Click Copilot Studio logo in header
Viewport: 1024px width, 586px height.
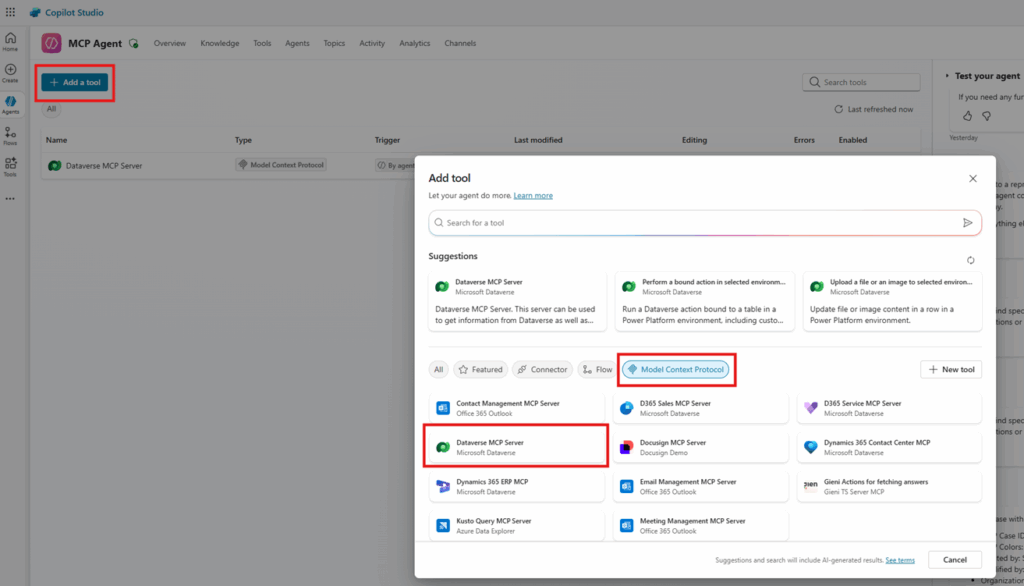35,12
